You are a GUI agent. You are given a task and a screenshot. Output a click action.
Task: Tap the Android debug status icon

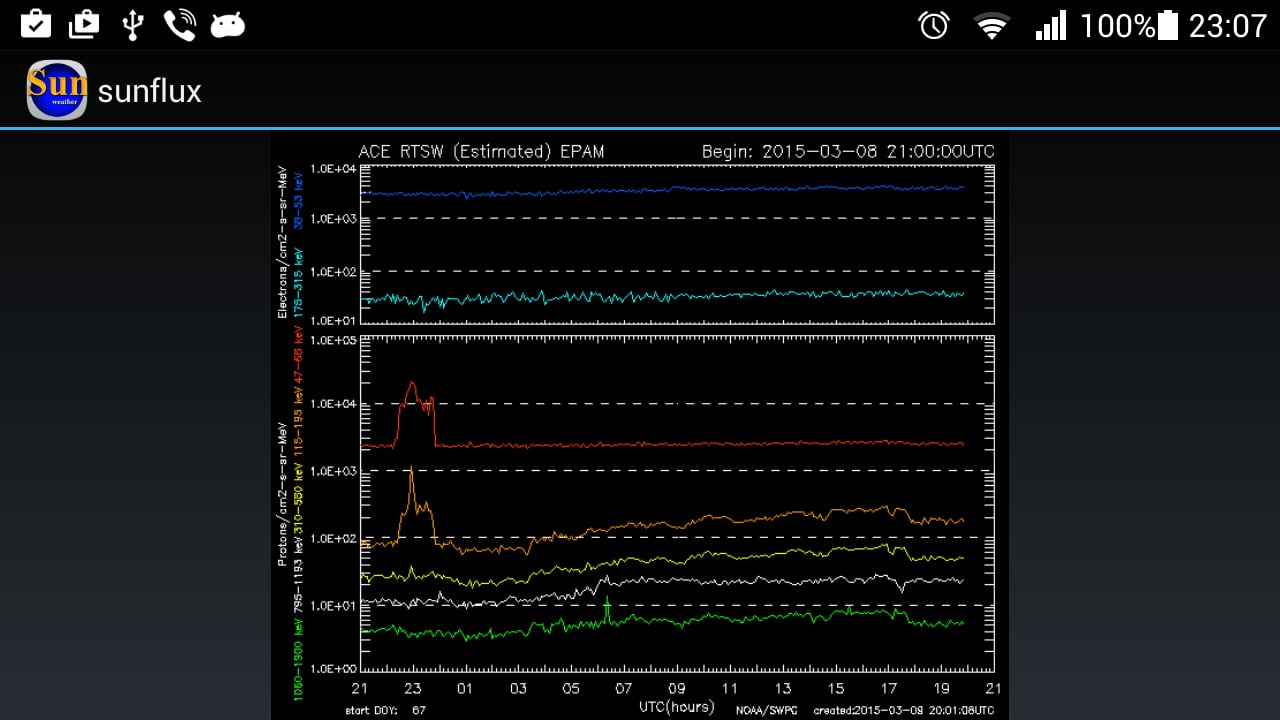pyautogui.click(x=228, y=26)
